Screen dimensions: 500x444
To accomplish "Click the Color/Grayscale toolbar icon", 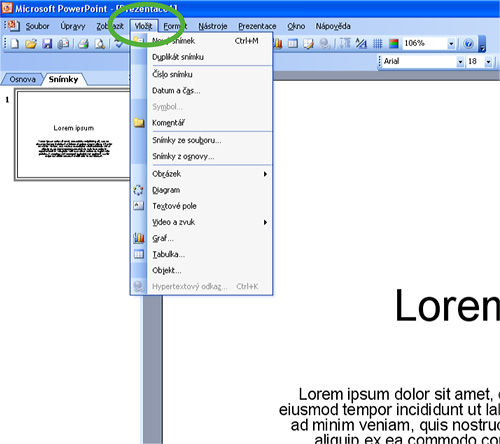I will pos(394,44).
